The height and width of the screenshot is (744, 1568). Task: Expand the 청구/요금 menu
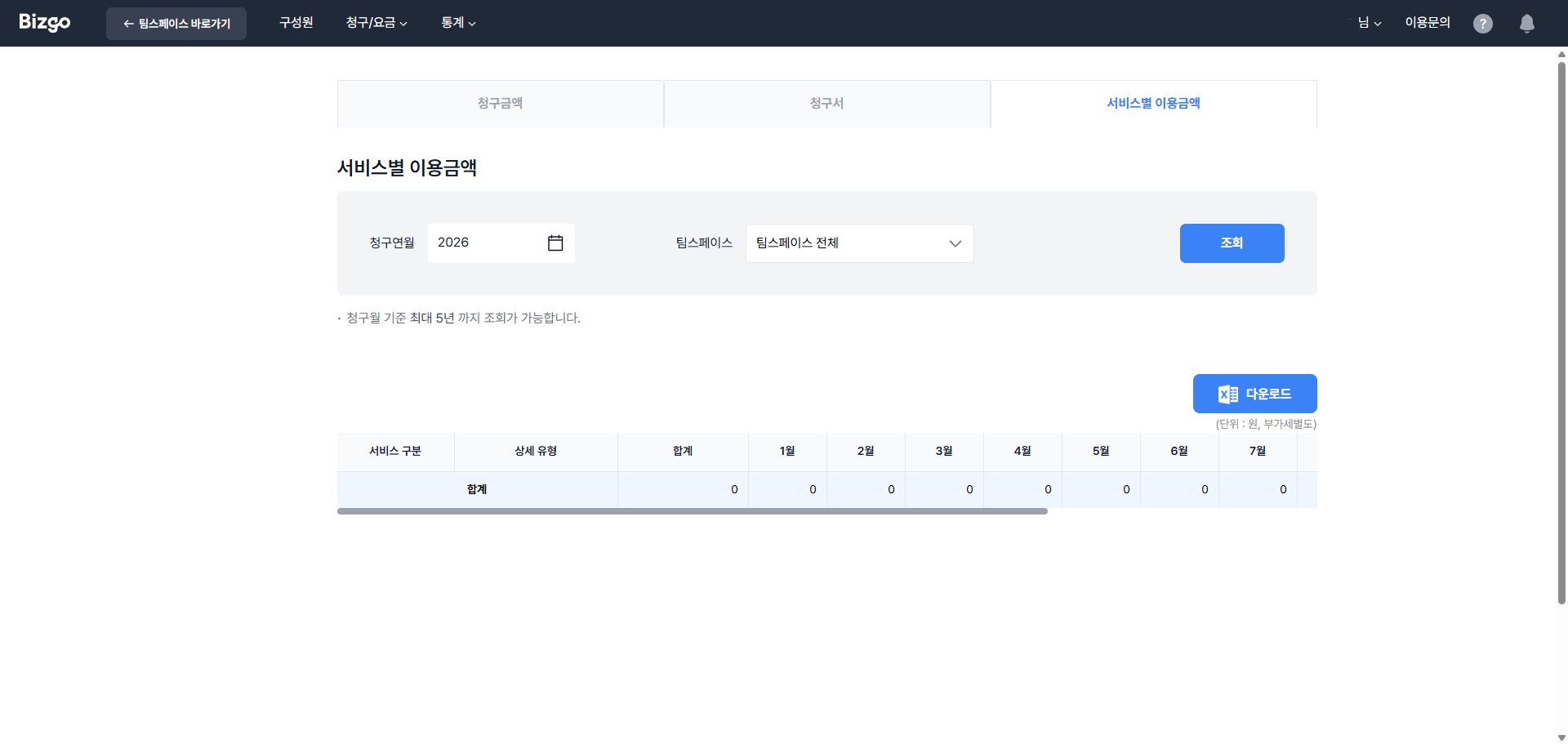click(376, 23)
